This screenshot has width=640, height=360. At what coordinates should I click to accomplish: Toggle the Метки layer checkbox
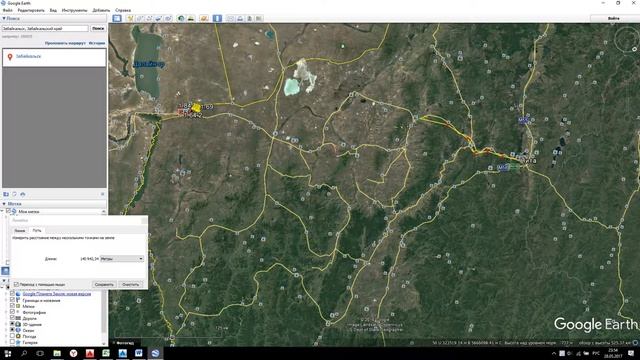pyautogui.click(x=12, y=306)
